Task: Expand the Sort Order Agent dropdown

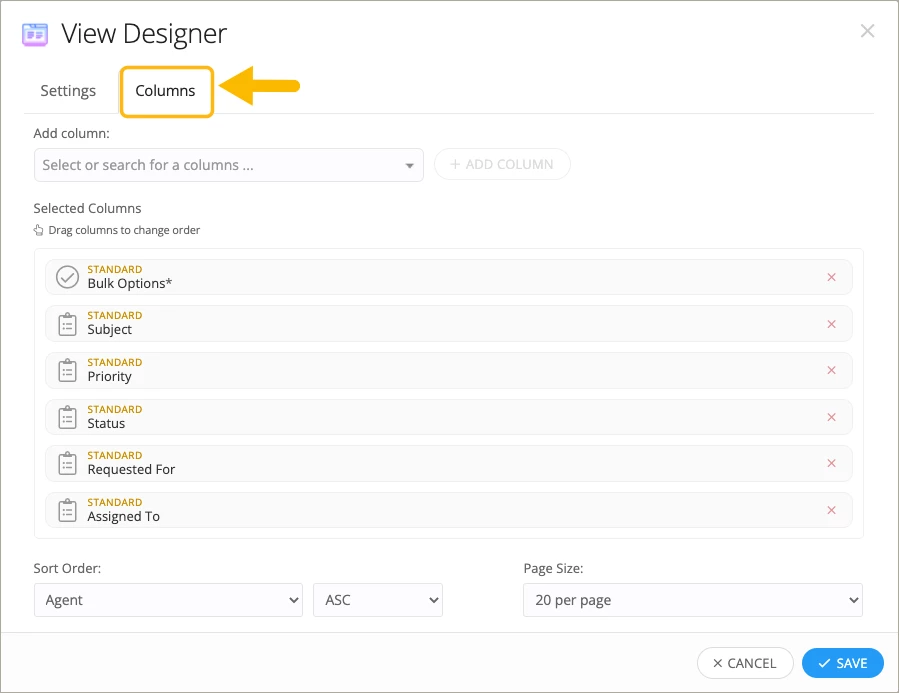Action: point(168,600)
